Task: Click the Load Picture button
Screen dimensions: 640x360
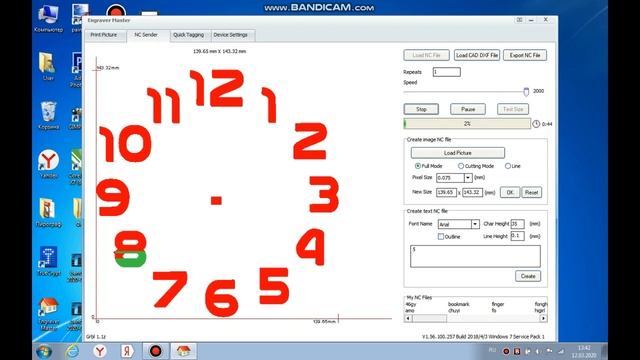Action: [458, 153]
